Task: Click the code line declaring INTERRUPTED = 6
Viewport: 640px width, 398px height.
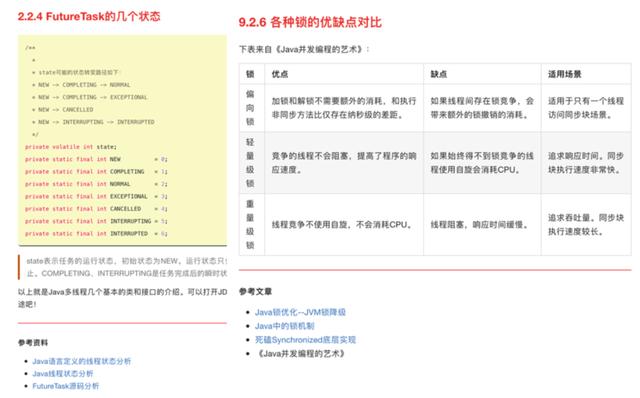Action: (x=96, y=233)
